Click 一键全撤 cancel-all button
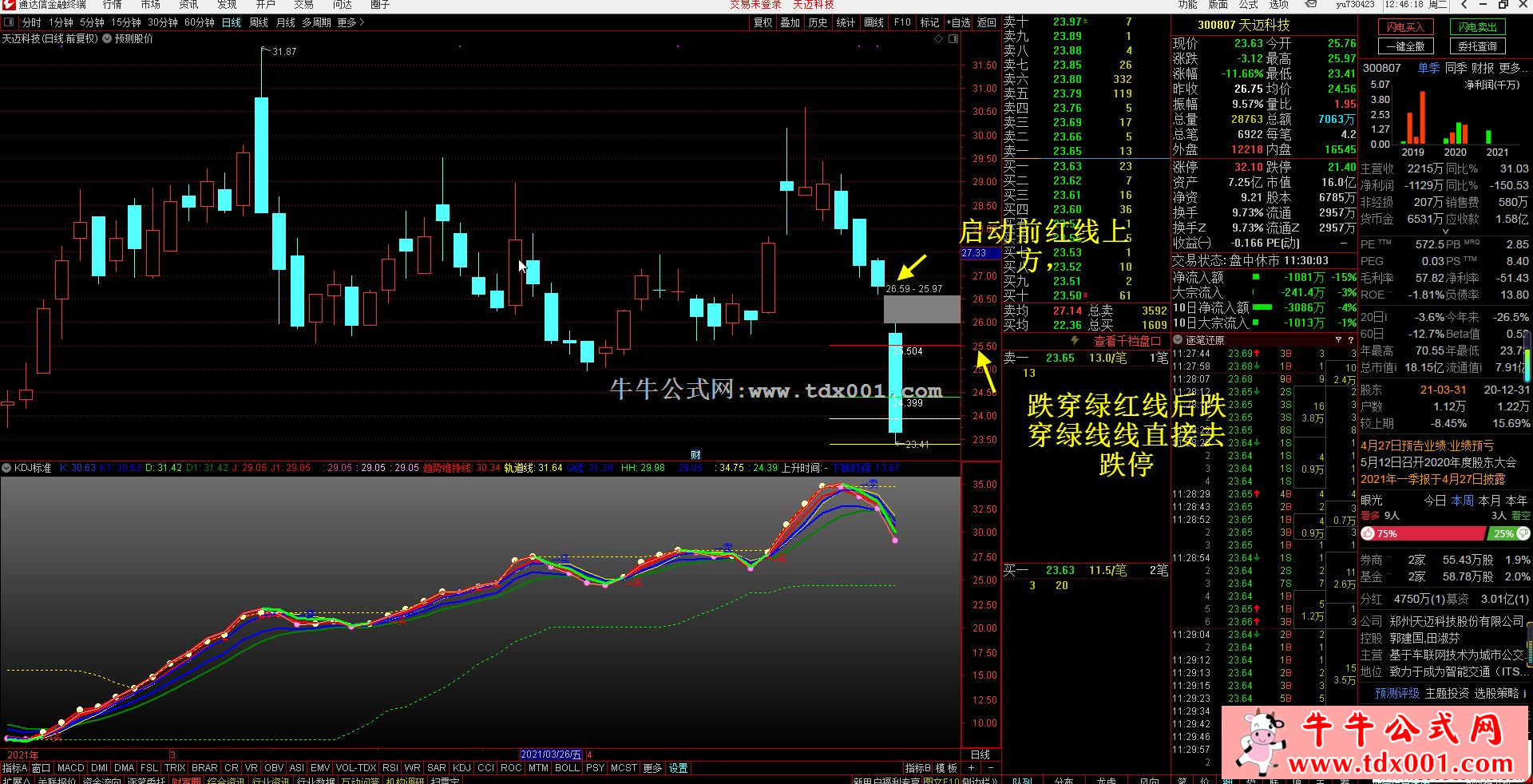 1405,46
